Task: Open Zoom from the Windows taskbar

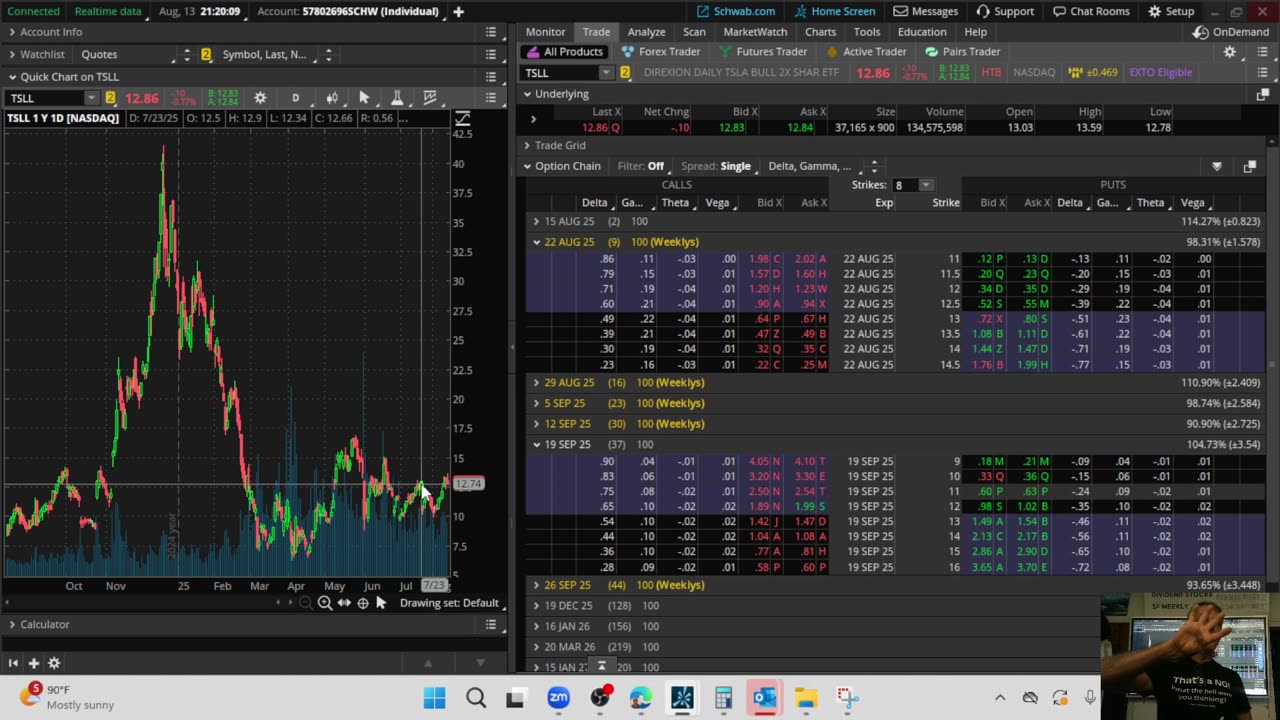Action: point(558,698)
